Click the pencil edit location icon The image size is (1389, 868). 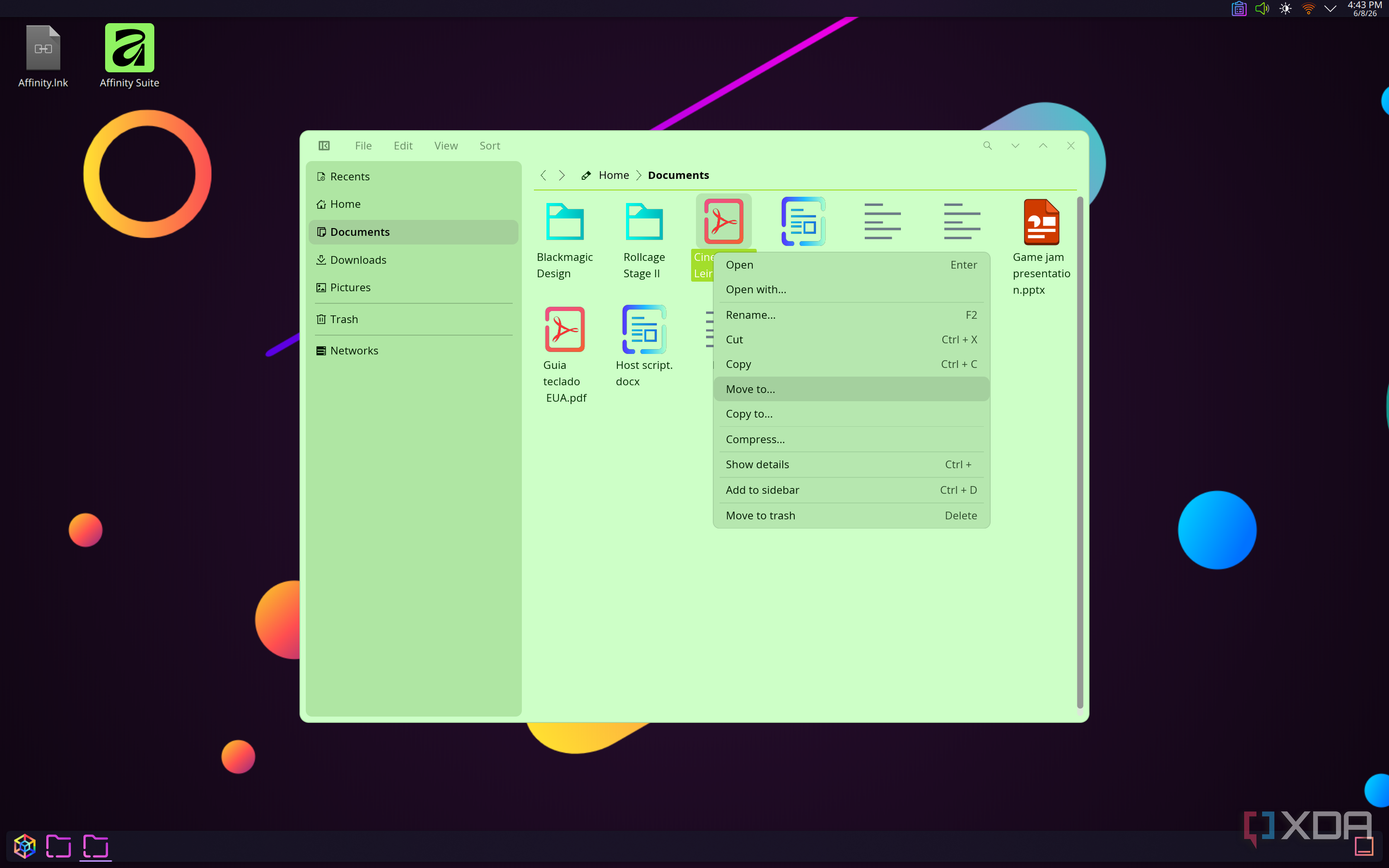click(586, 176)
